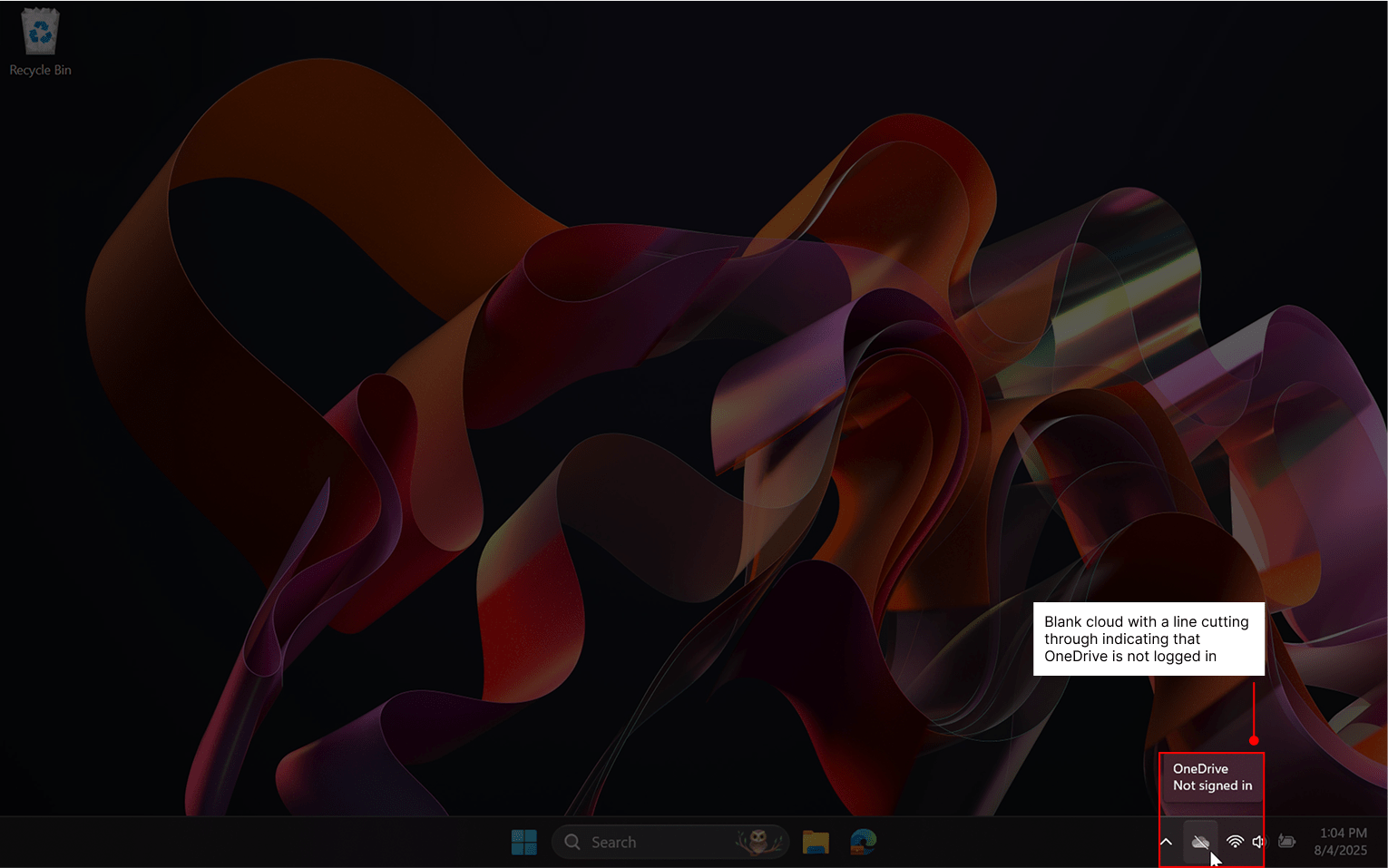Click the magnifier icon in the search box

pyautogui.click(x=572, y=843)
